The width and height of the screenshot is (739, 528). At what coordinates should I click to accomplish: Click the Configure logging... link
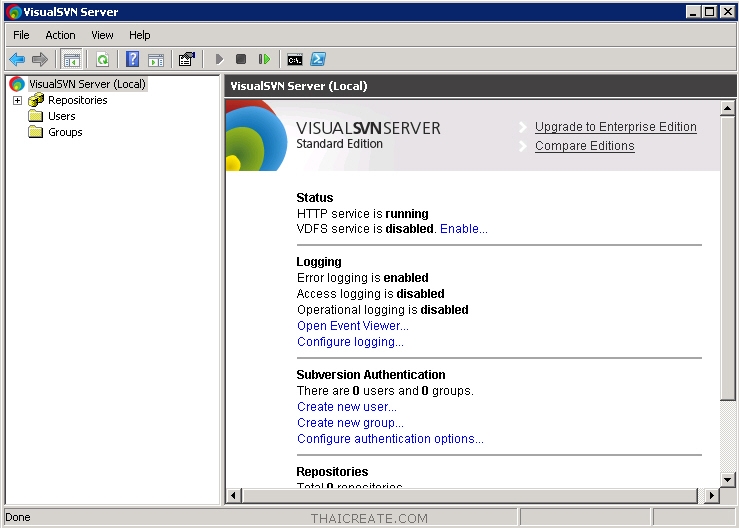(350, 342)
